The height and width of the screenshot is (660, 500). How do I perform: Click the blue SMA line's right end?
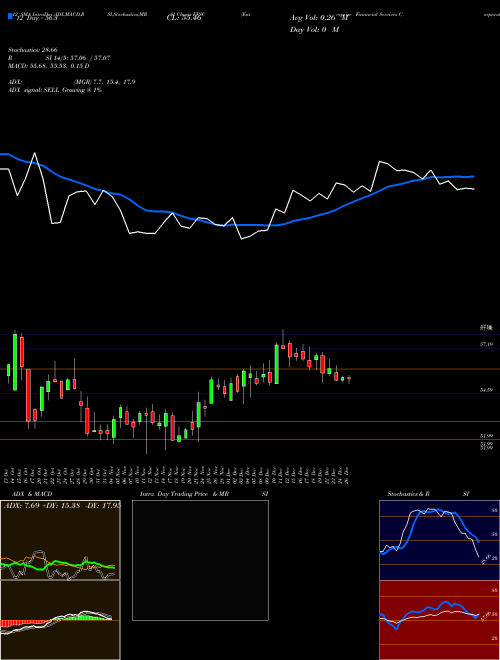(x=474, y=176)
